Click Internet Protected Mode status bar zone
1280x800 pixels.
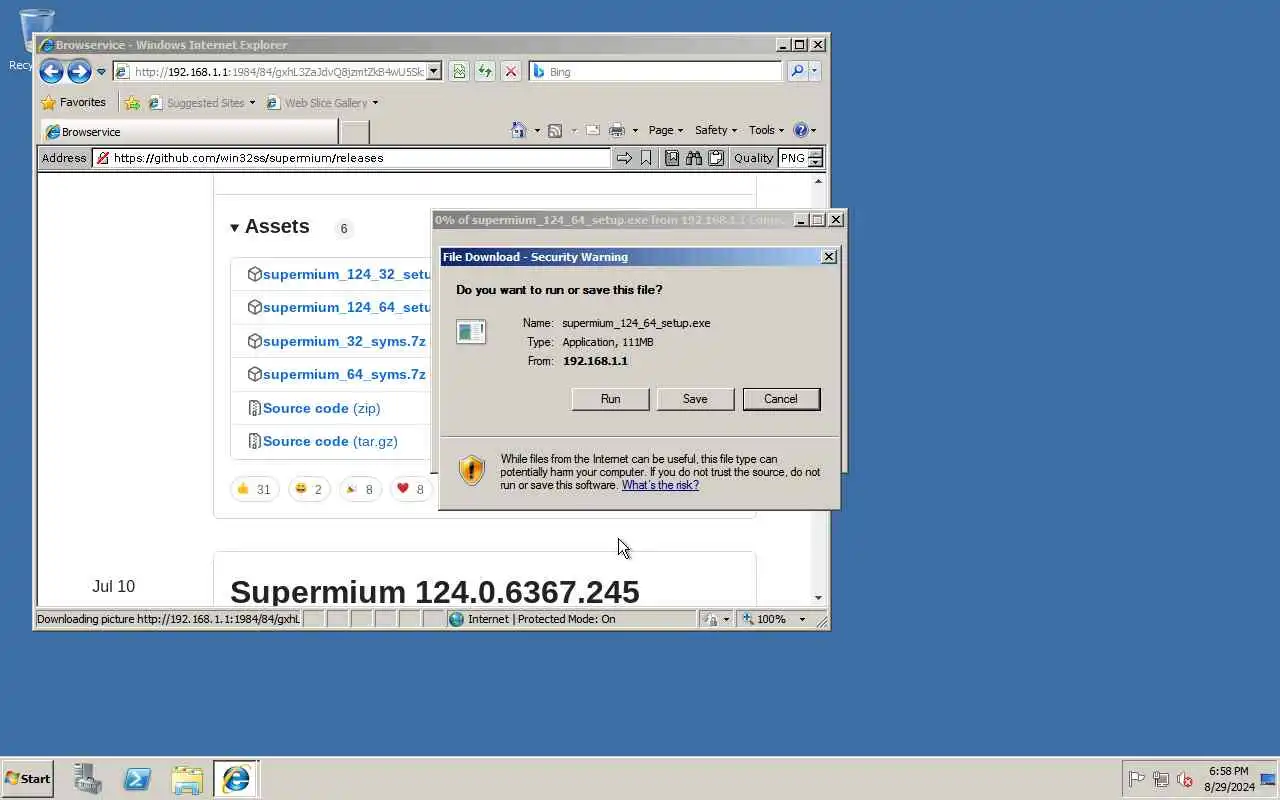(571, 619)
